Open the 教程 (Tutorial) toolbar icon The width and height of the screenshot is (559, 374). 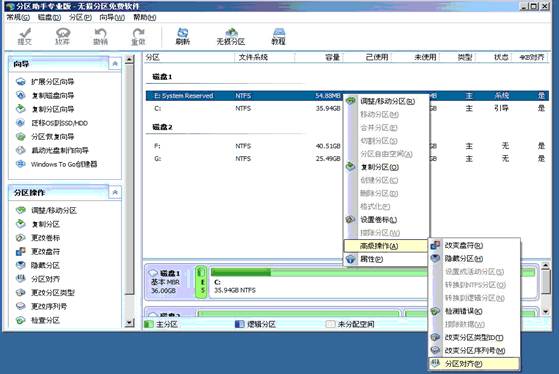point(278,36)
